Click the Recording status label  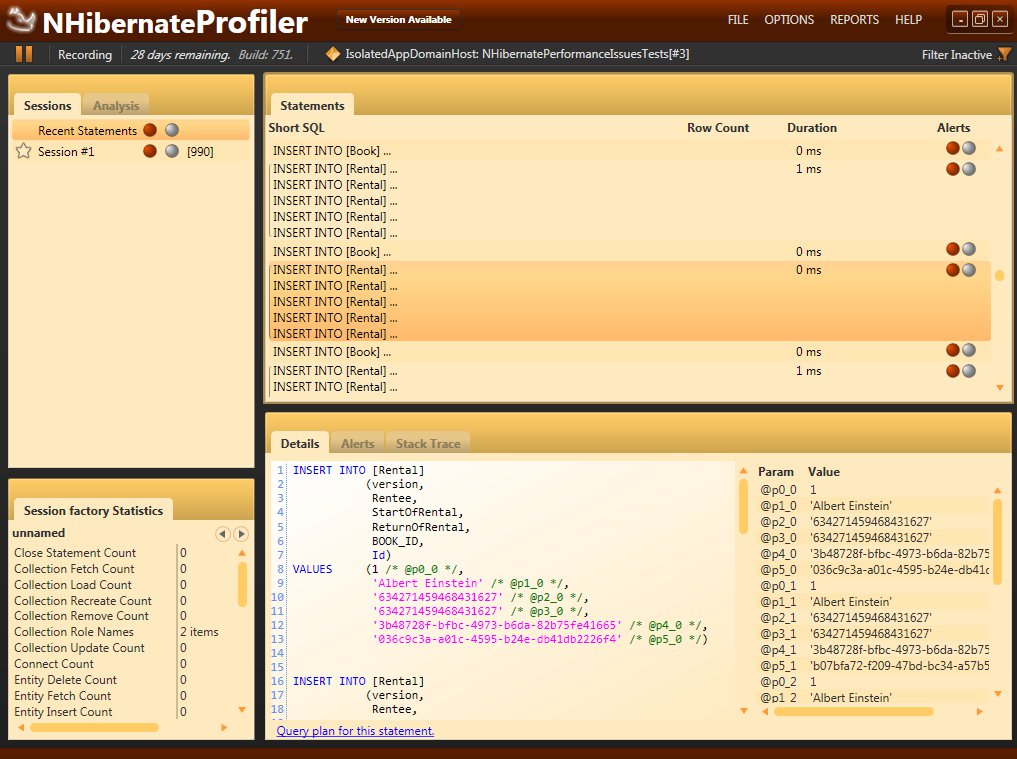[84, 54]
